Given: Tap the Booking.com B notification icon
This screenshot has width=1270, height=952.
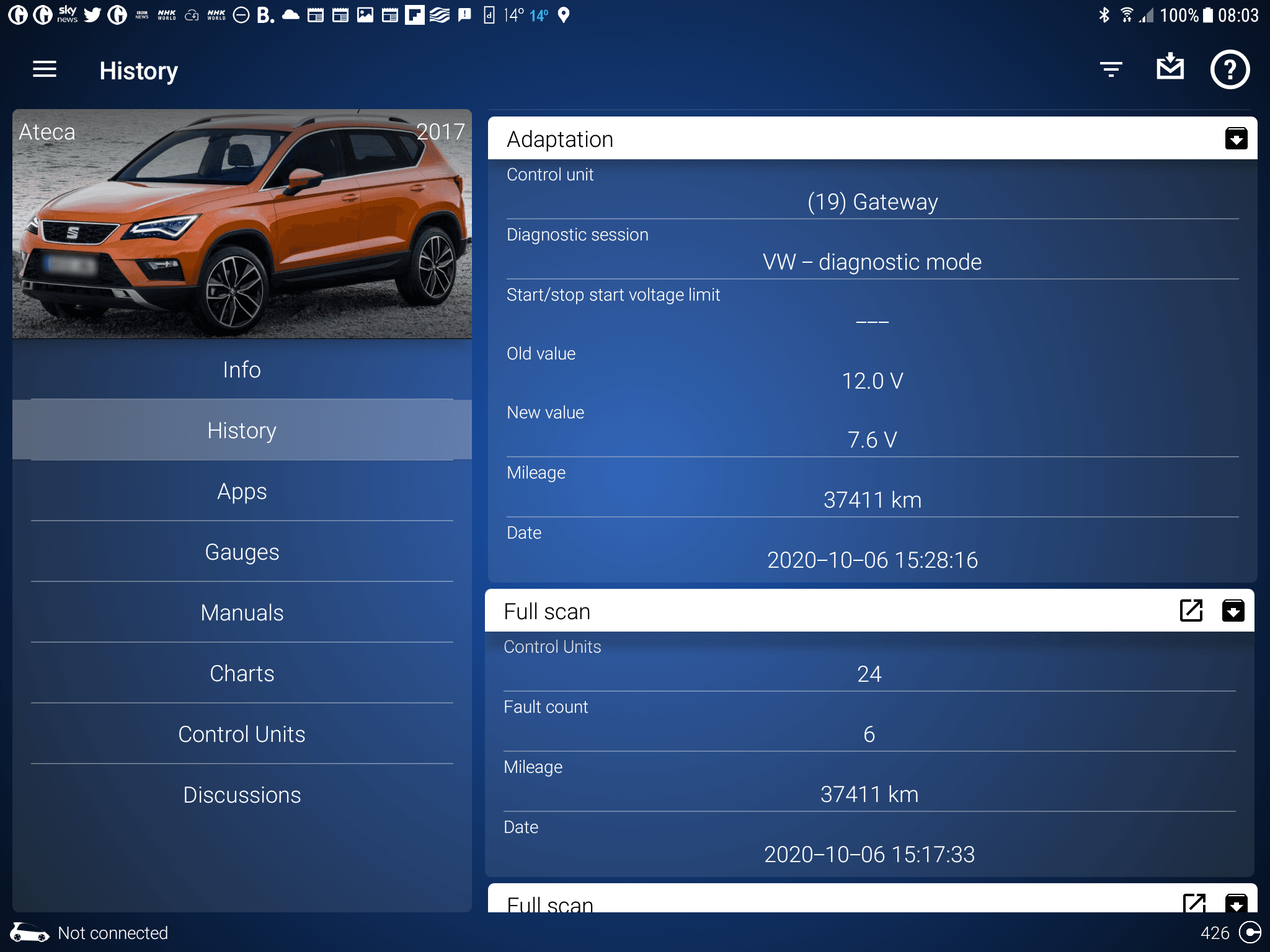Looking at the screenshot, I should 265,15.
